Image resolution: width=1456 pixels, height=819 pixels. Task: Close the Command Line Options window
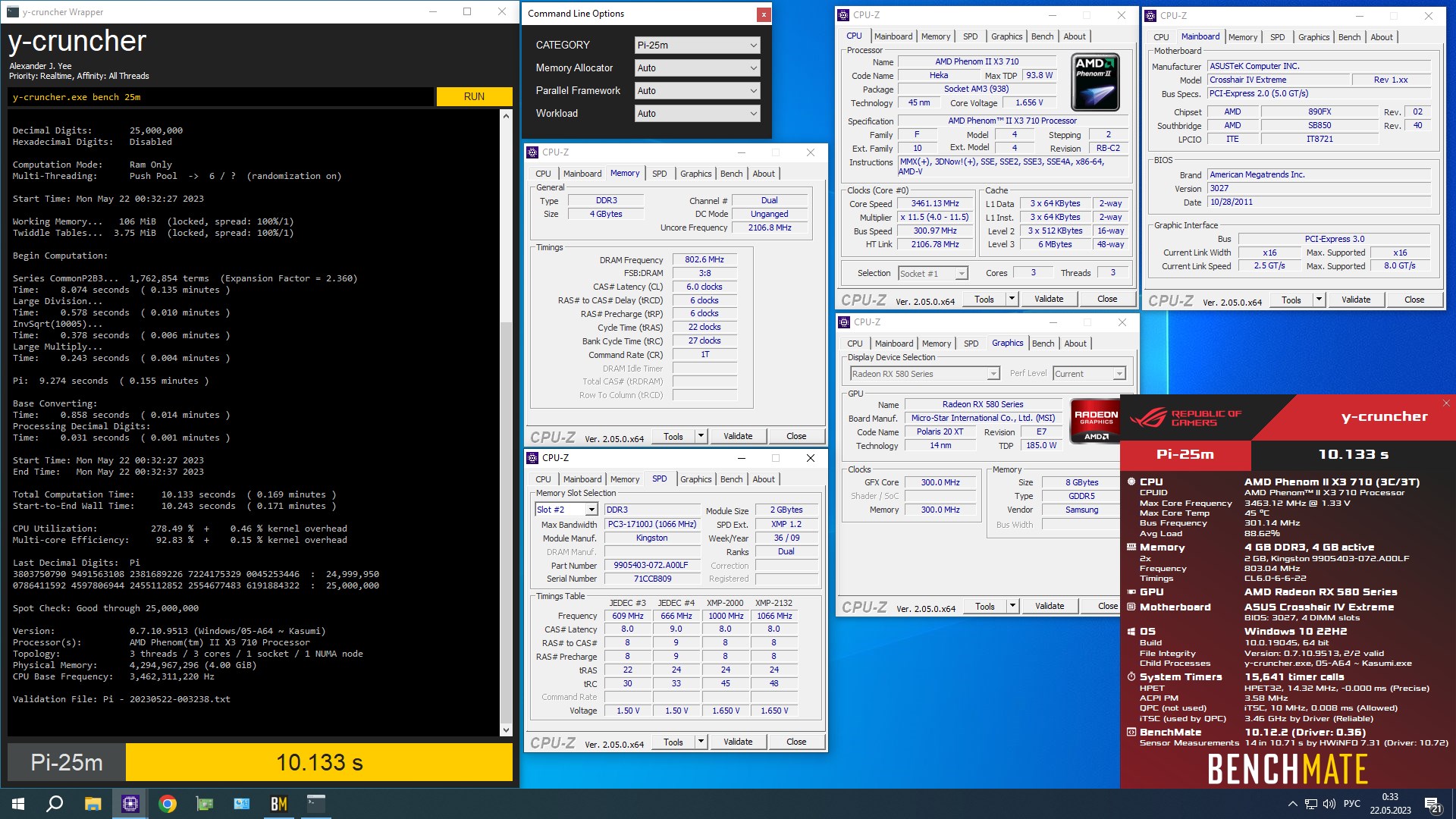pyautogui.click(x=763, y=14)
